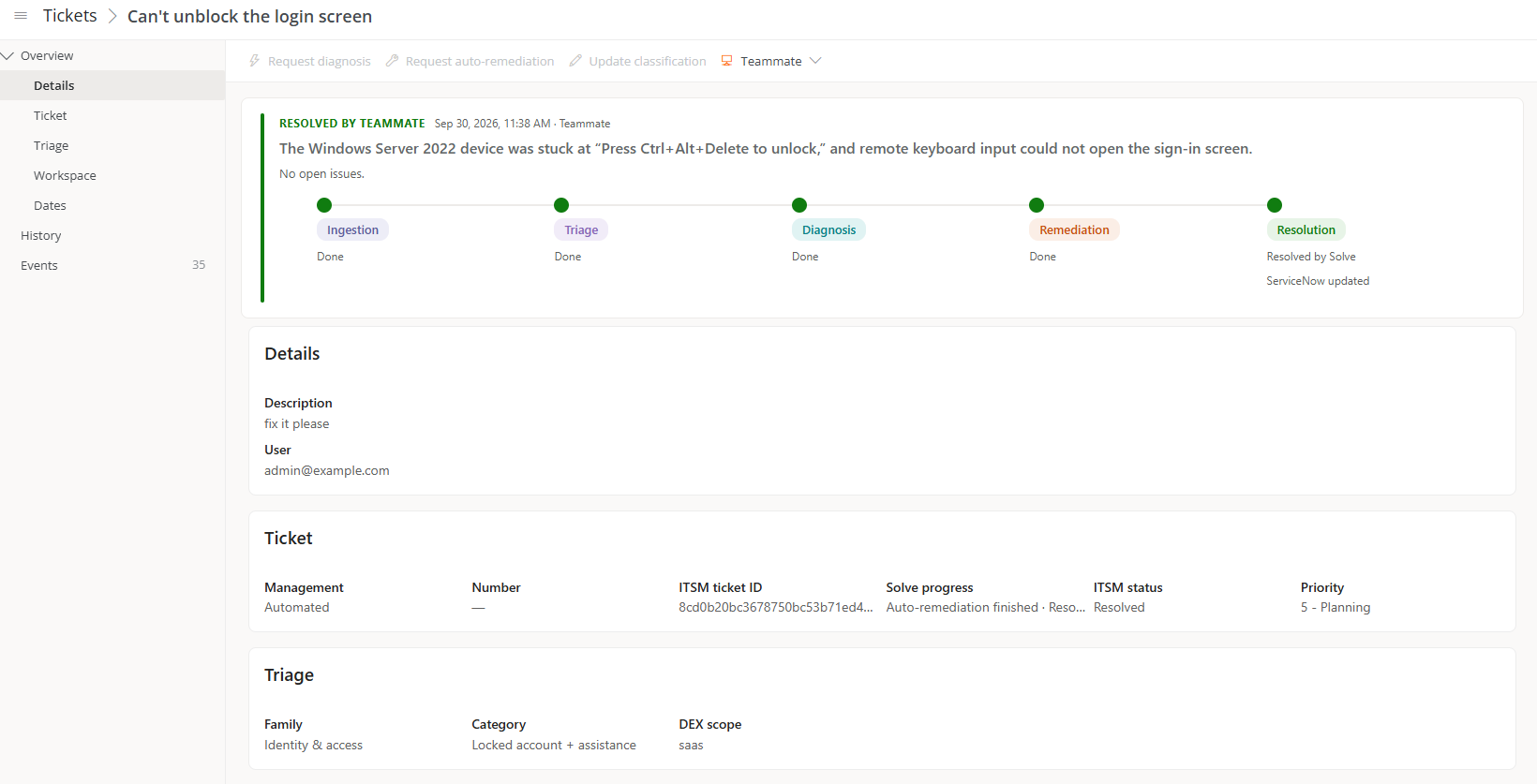
Task: Click the Remediation stage badge
Action: (x=1074, y=229)
